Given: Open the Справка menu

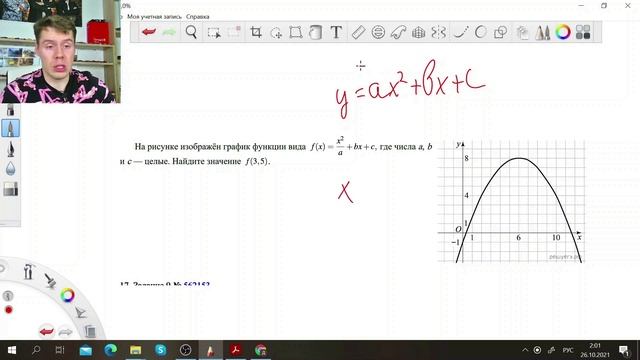Looking at the screenshot, I should pos(198,17).
